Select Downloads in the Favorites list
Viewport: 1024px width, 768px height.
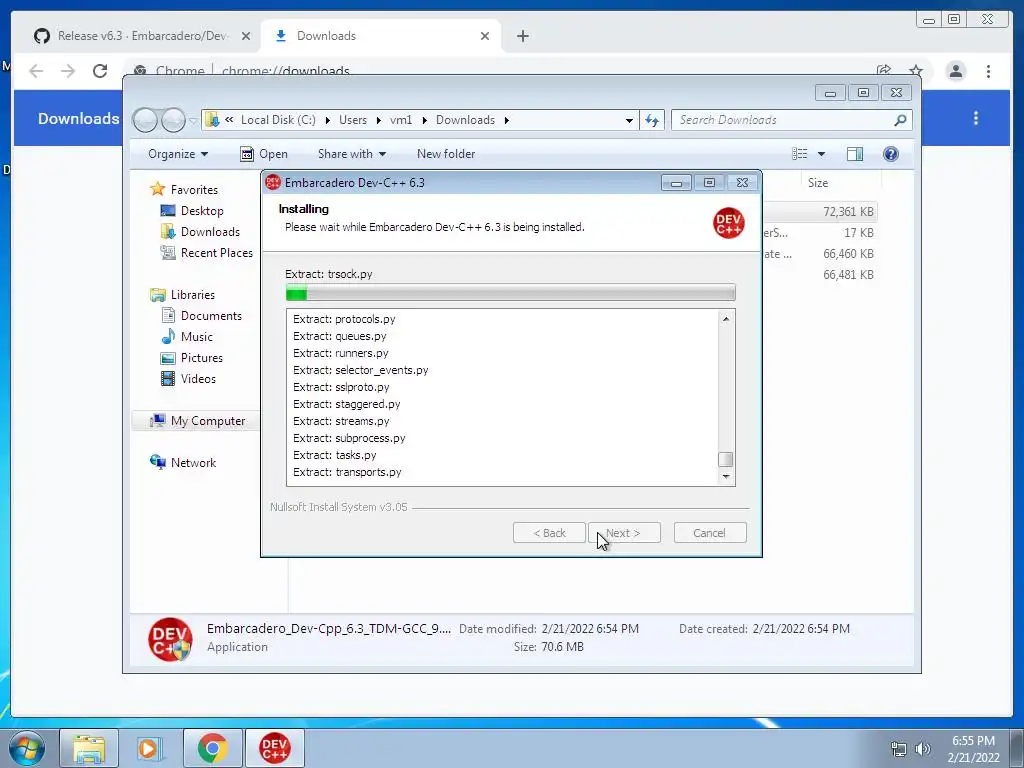[210, 232]
